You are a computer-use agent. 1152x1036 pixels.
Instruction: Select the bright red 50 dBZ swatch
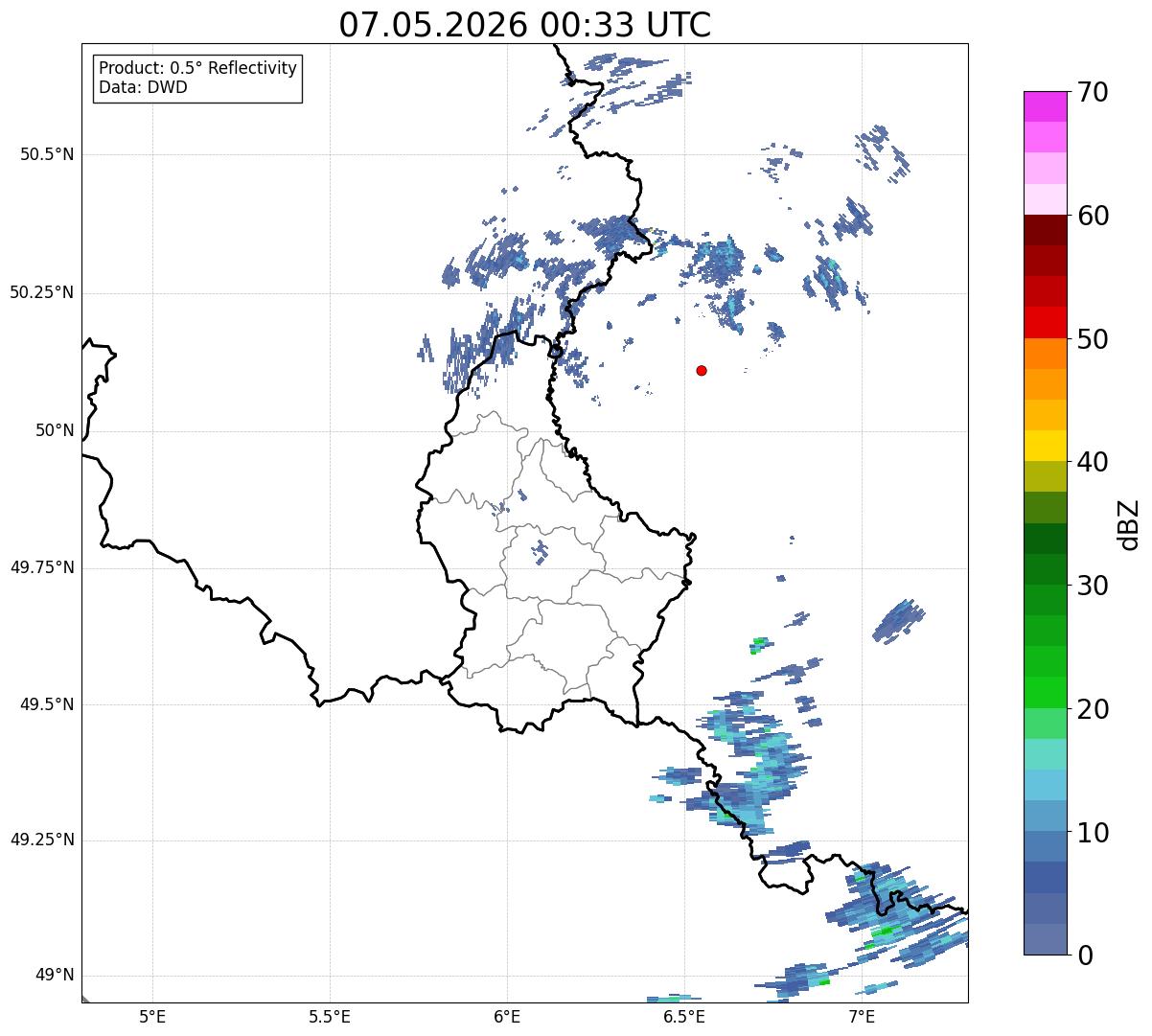tap(1046, 322)
